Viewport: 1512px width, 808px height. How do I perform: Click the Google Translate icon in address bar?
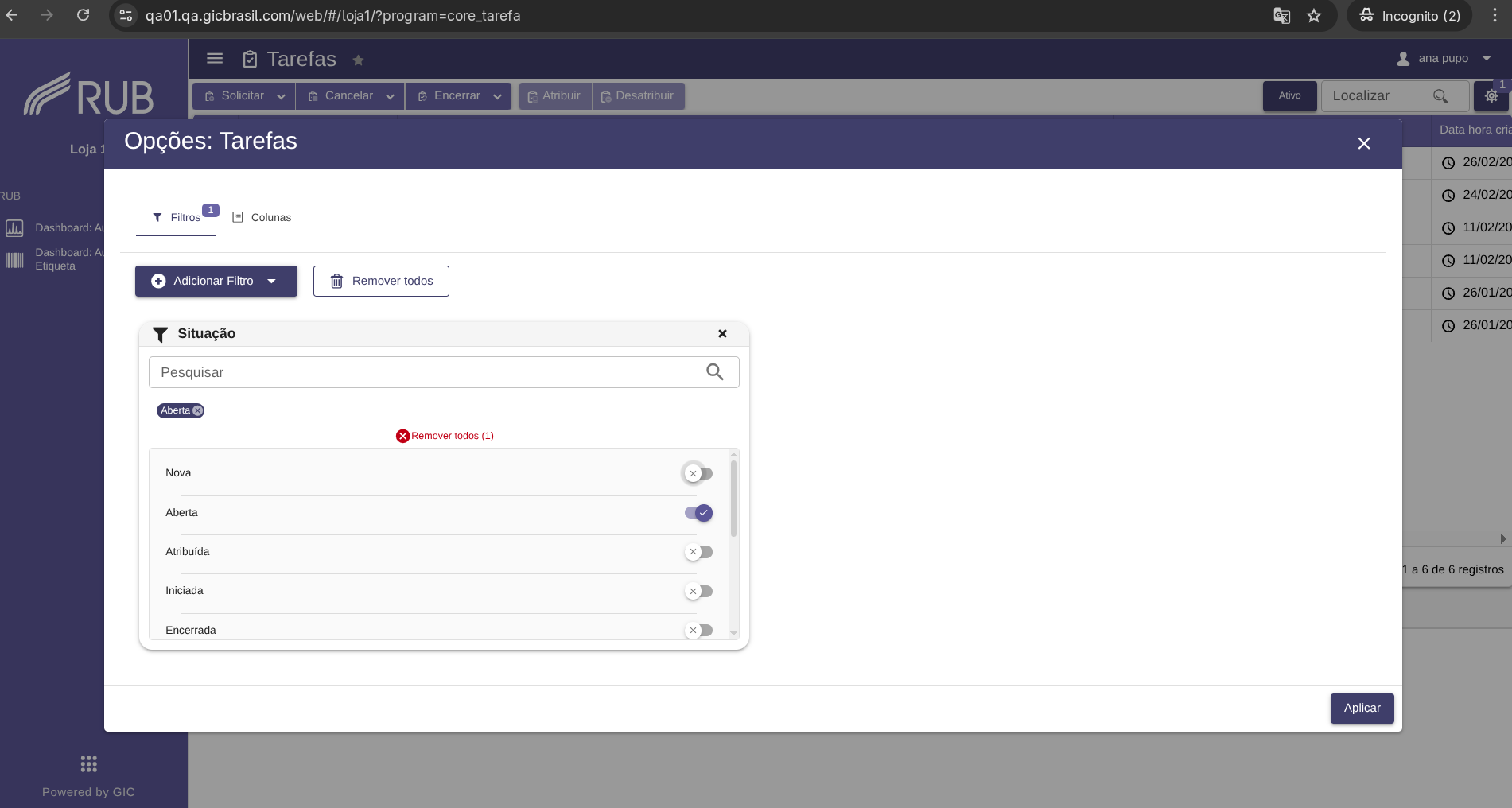pos(1281,16)
